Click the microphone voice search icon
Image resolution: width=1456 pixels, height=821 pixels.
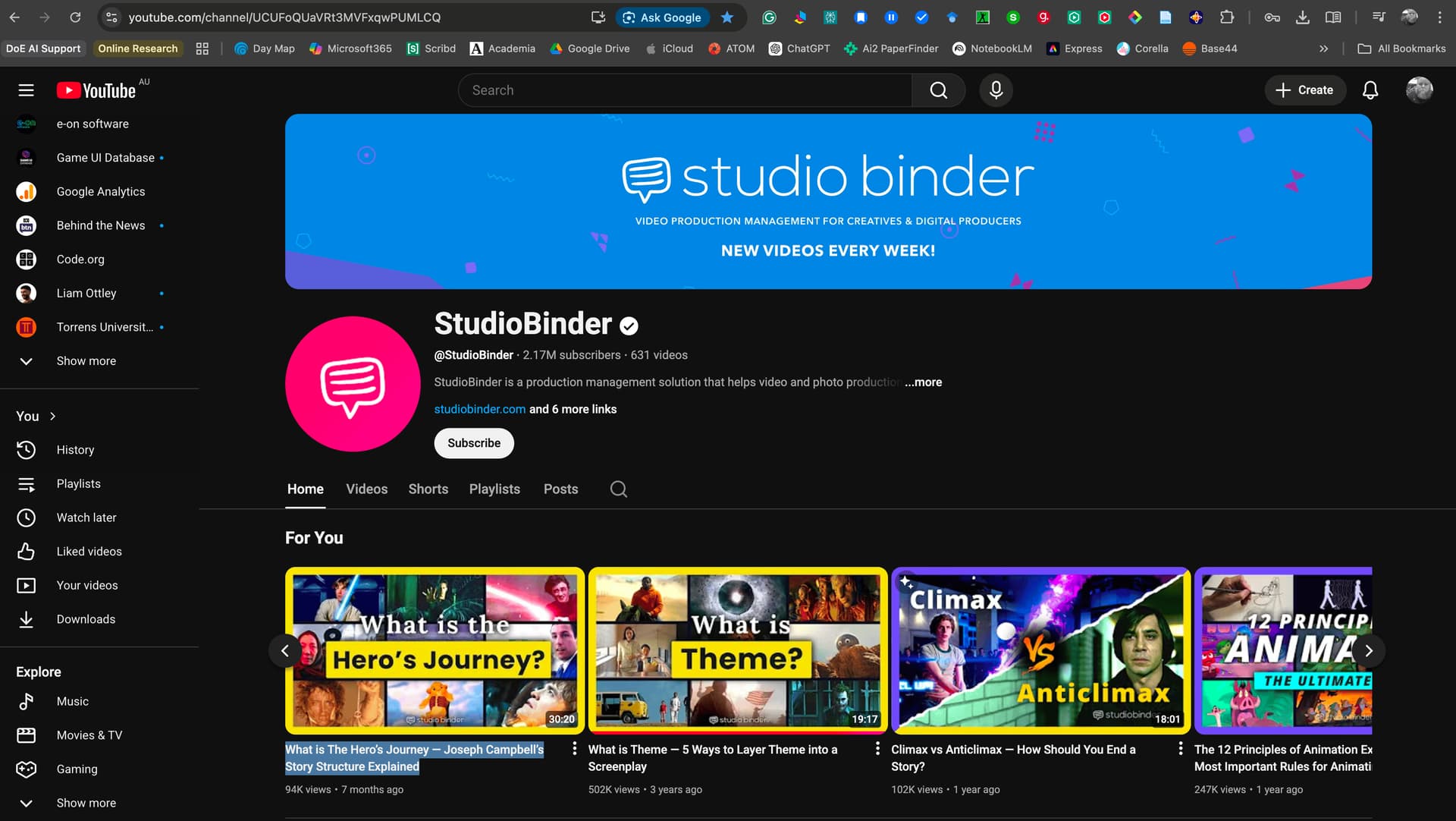996,90
